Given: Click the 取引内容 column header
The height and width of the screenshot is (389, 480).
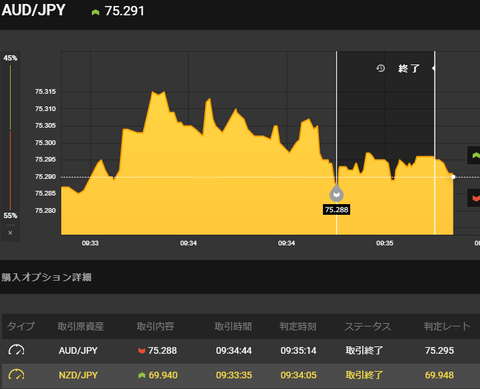Looking at the screenshot, I should click(155, 326).
